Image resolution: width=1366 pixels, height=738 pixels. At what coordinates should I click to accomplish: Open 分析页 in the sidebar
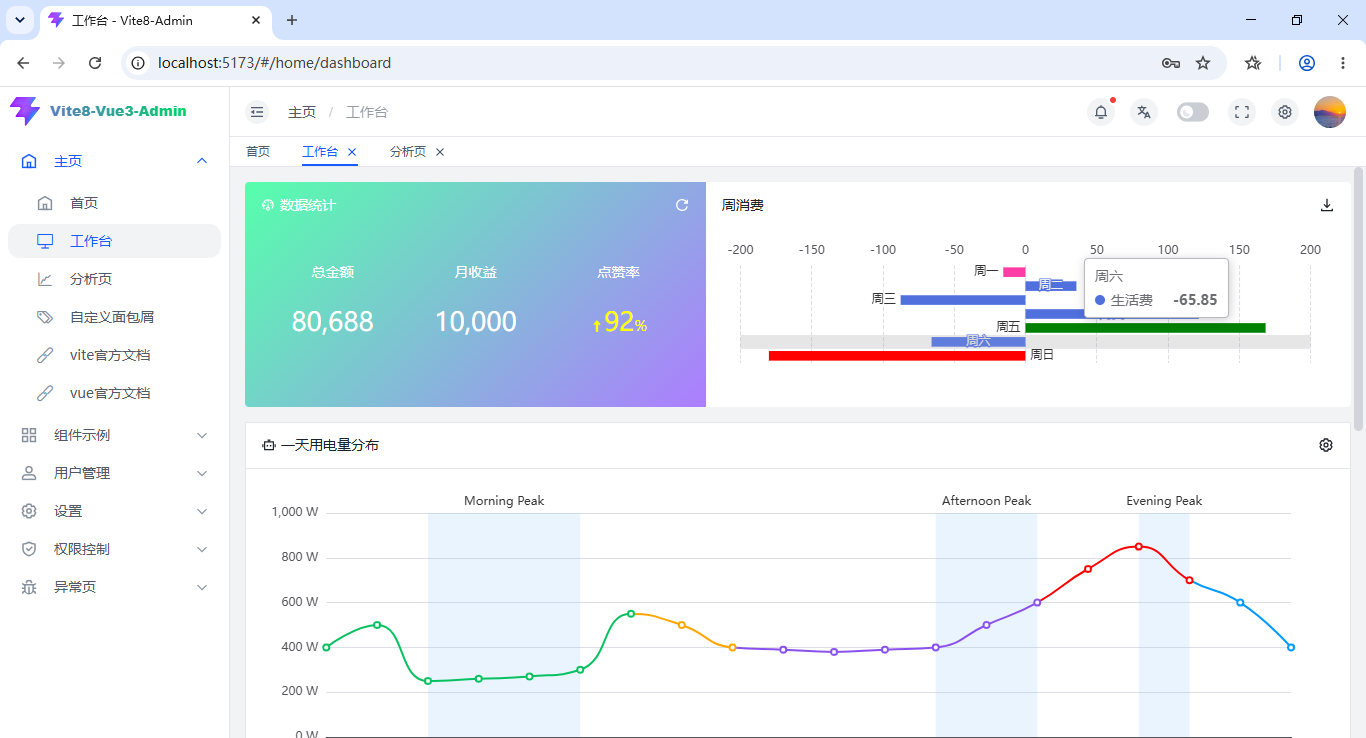point(114,279)
